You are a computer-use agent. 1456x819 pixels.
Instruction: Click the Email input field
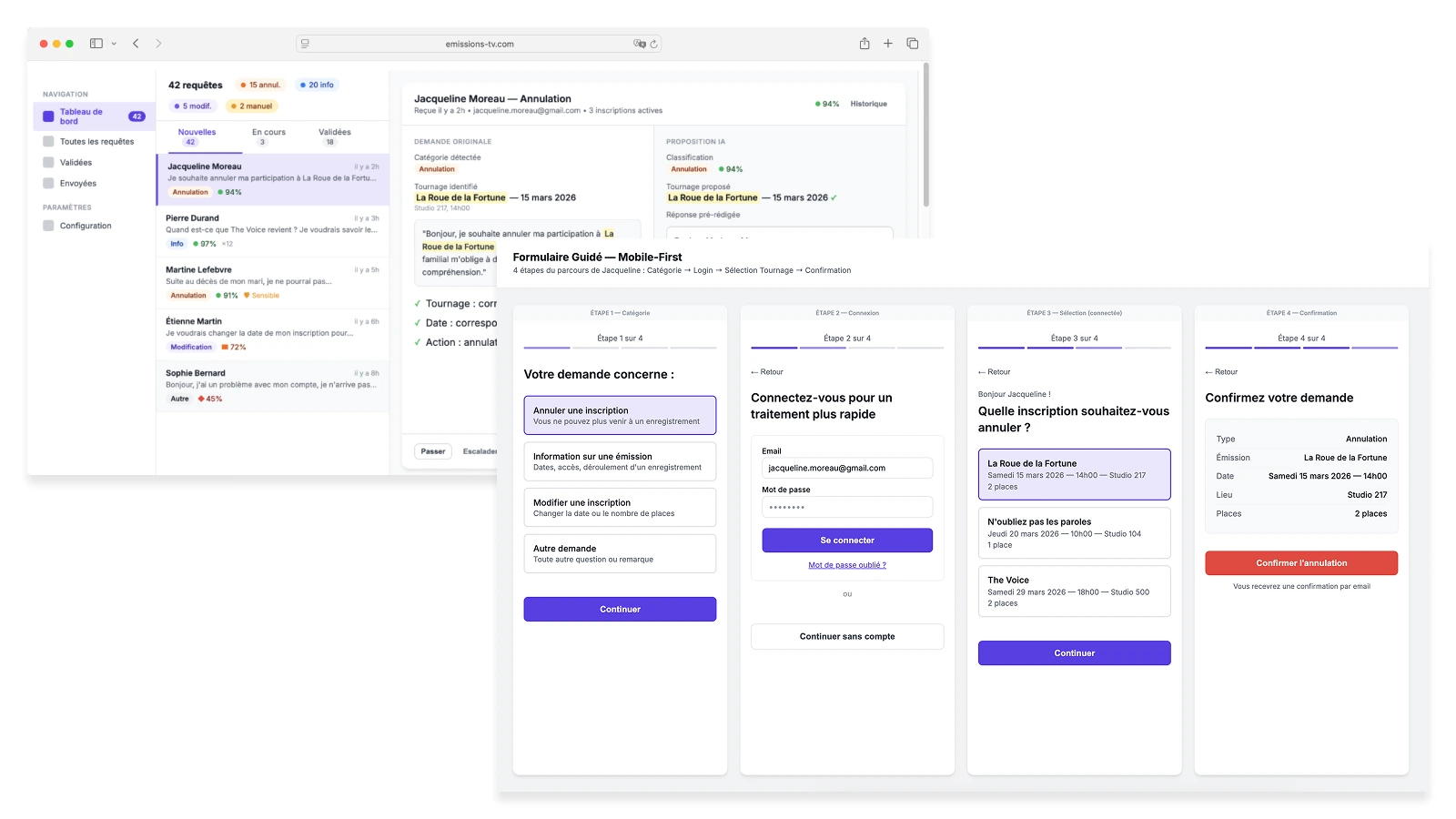[x=846, y=468]
